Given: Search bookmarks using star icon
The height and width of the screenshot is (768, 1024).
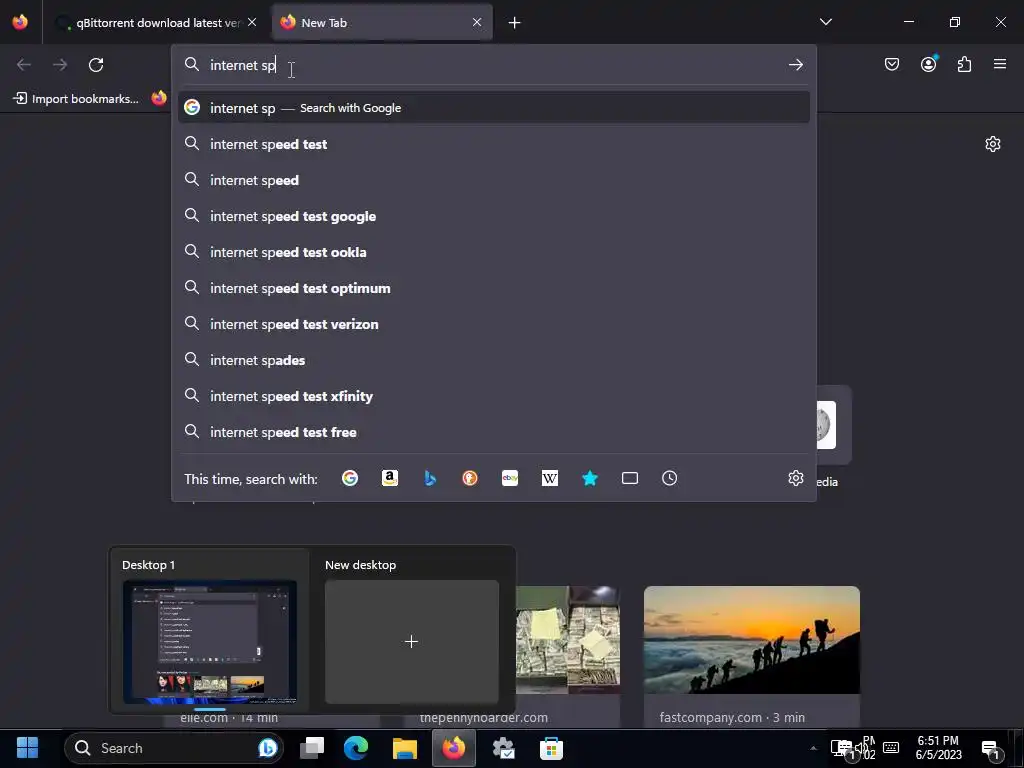Looking at the screenshot, I should pos(590,479).
